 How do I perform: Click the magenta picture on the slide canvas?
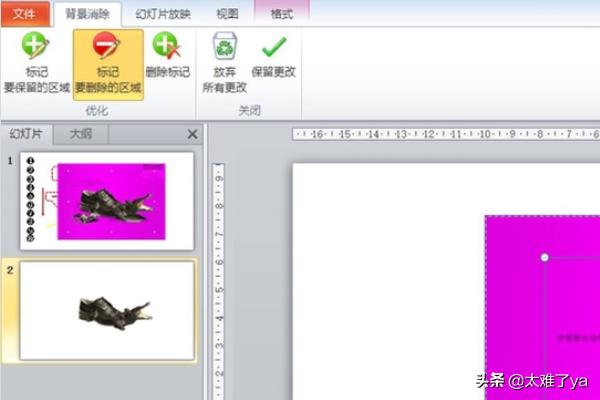pos(542,308)
